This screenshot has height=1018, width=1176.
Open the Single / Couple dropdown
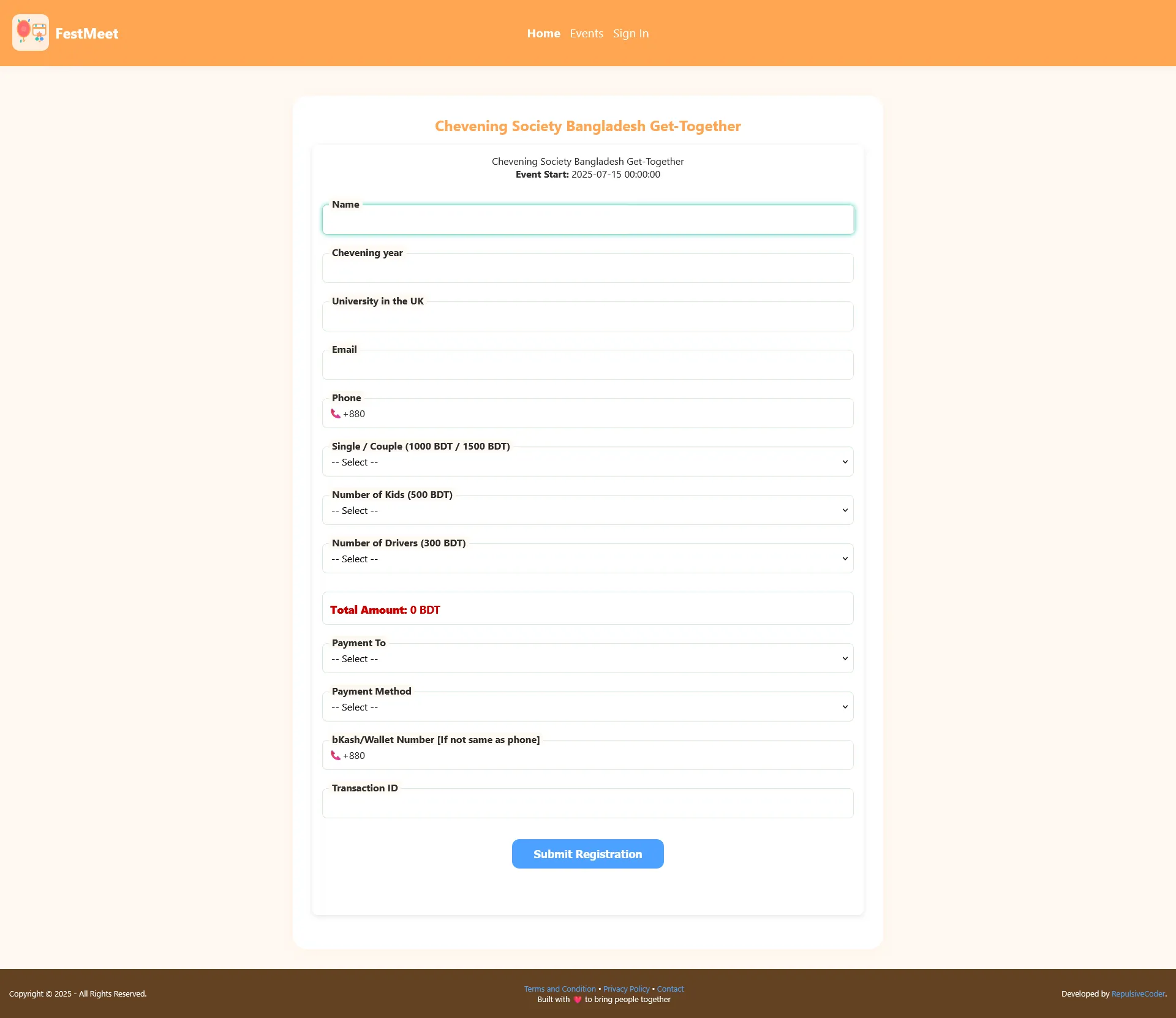[x=587, y=462]
